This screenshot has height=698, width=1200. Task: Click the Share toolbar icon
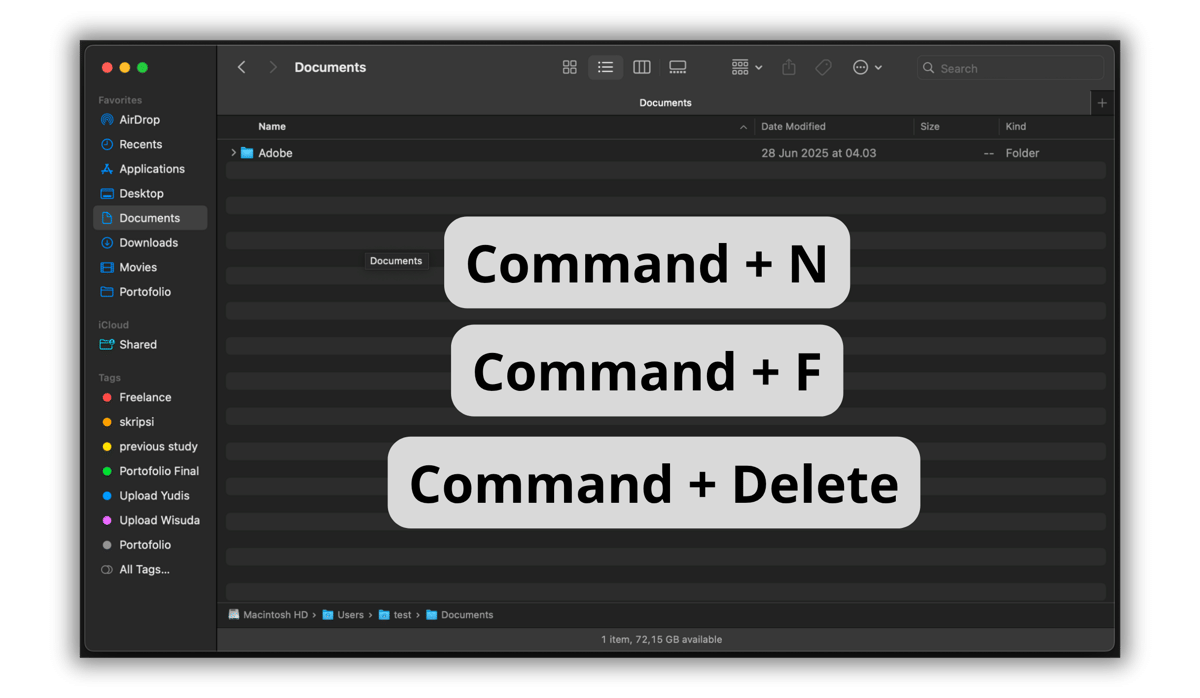[789, 67]
